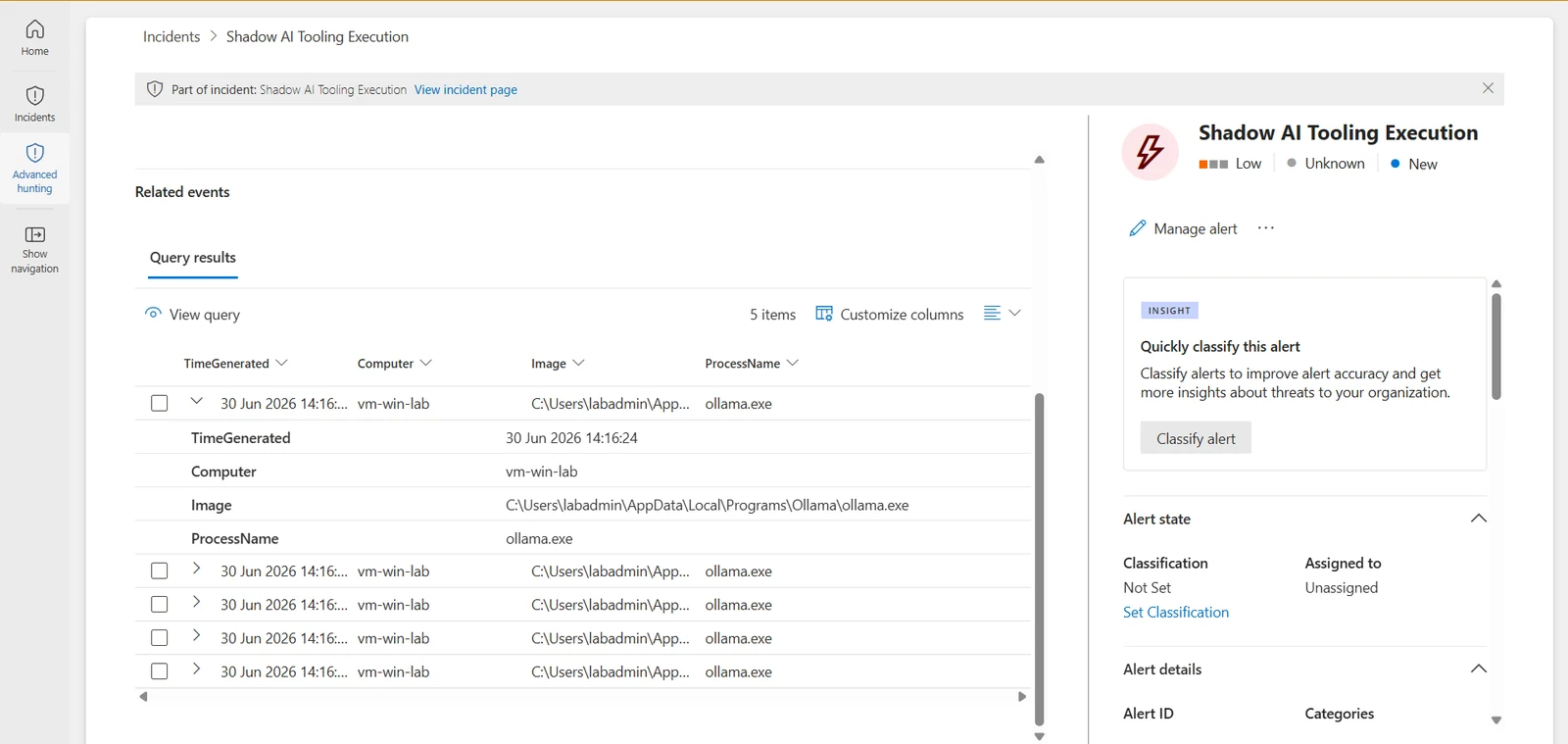Image resolution: width=1568 pixels, height=744 pixels.
Task: Collapse the Alert state section
Action: click(1479, 519)
